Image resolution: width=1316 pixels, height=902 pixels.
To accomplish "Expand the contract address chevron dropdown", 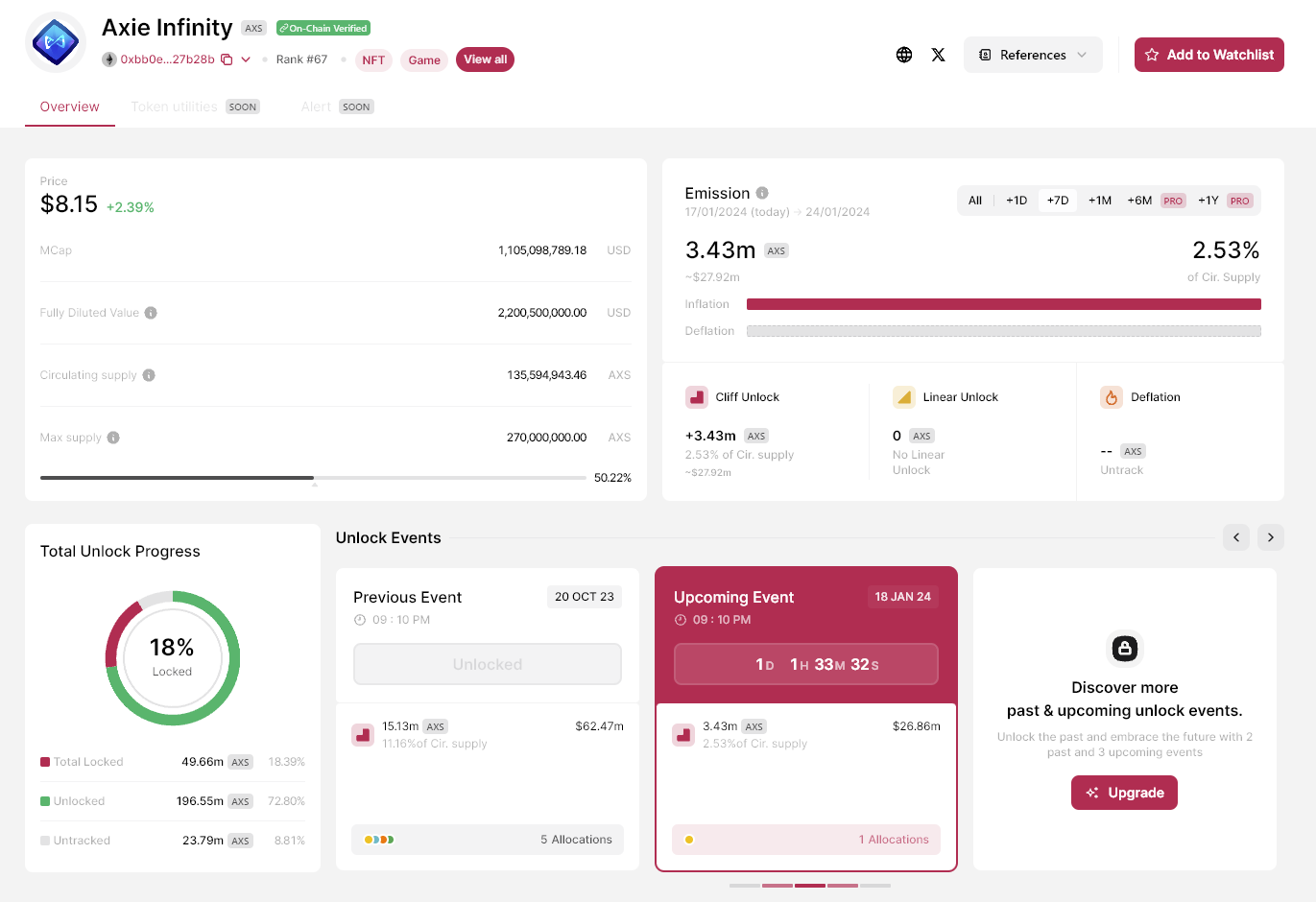I will point(246,59).
